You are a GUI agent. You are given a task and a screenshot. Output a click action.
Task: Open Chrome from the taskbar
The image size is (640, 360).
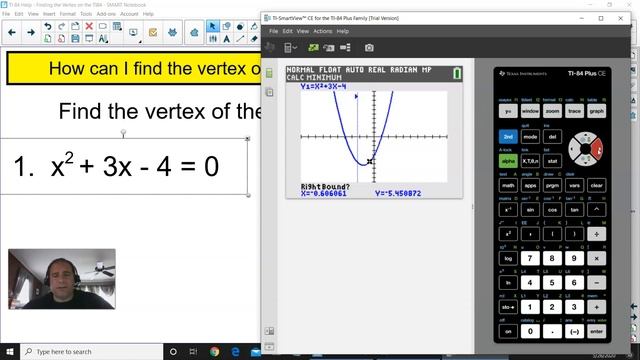click(214, 351)
